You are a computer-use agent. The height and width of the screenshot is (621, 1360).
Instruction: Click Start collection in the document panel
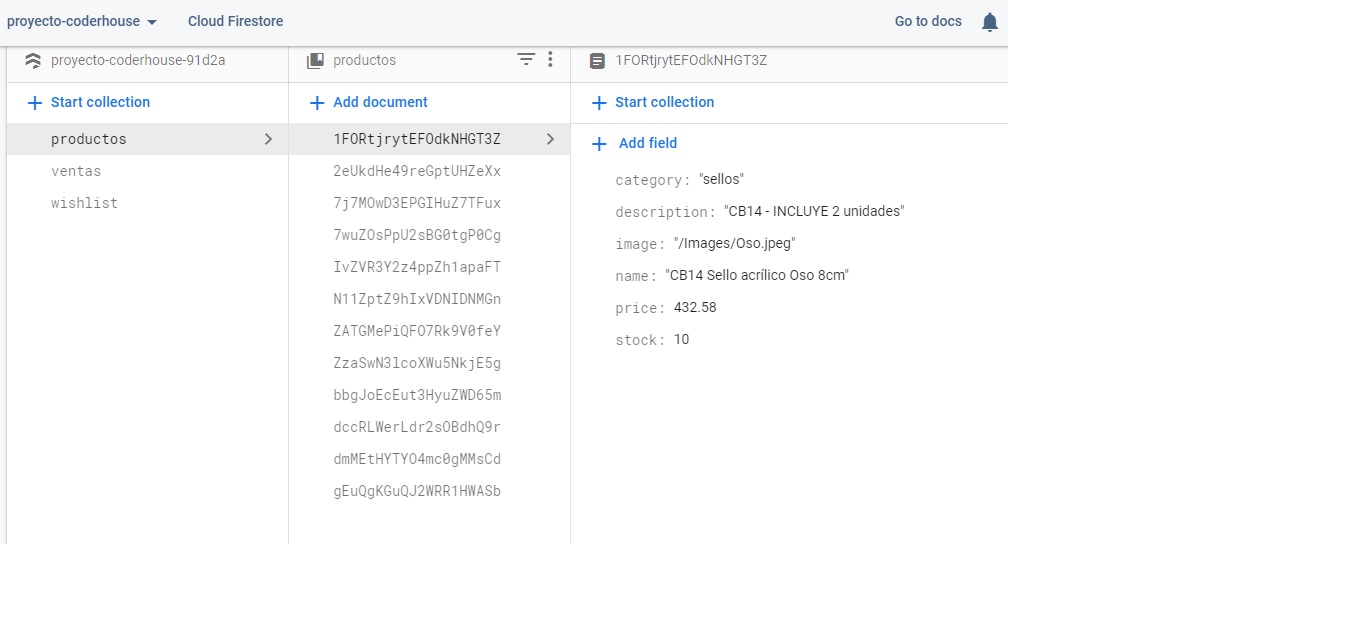[664, 102]
